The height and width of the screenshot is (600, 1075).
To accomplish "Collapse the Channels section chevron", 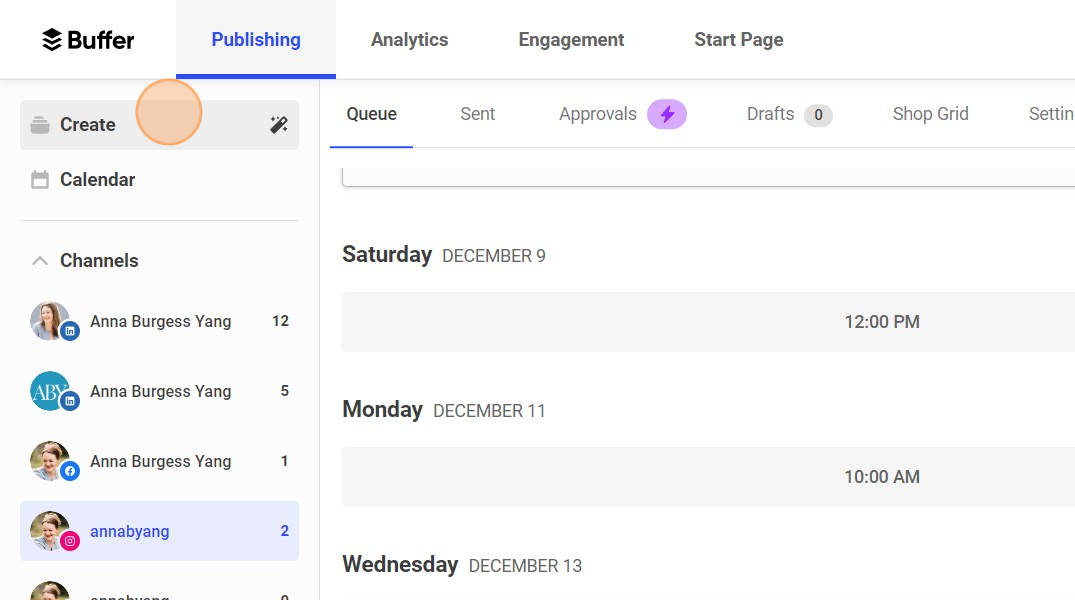I will (x=40, y=260).
